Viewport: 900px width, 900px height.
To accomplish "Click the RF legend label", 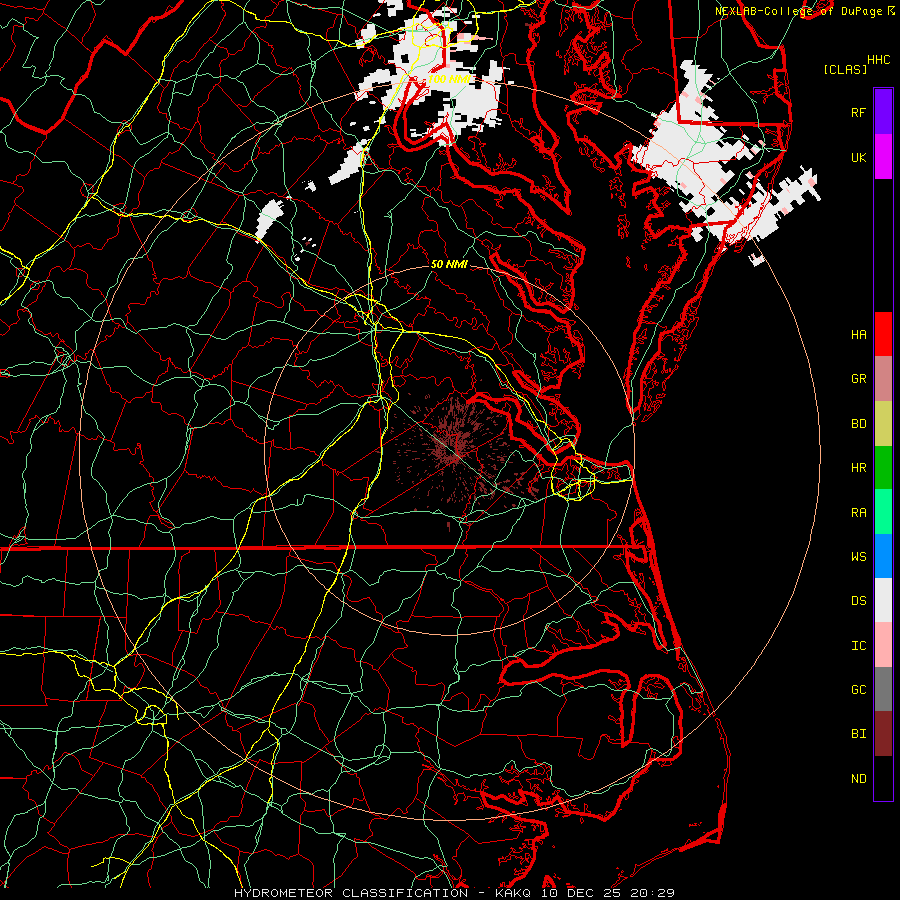I will tap(858, 112).
